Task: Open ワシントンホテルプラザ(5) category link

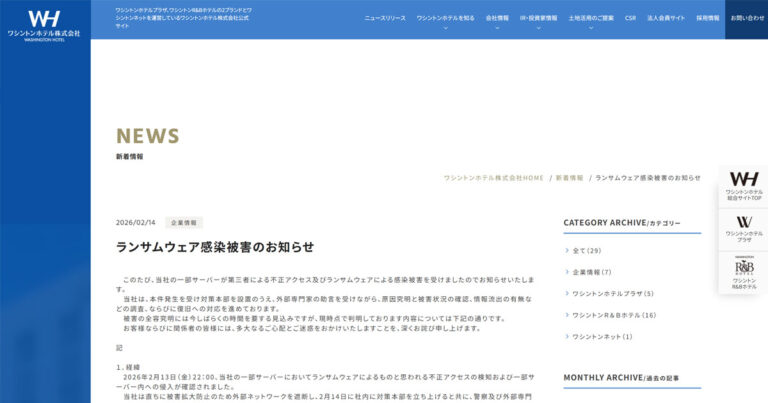Action: click(x=612, y=294)
